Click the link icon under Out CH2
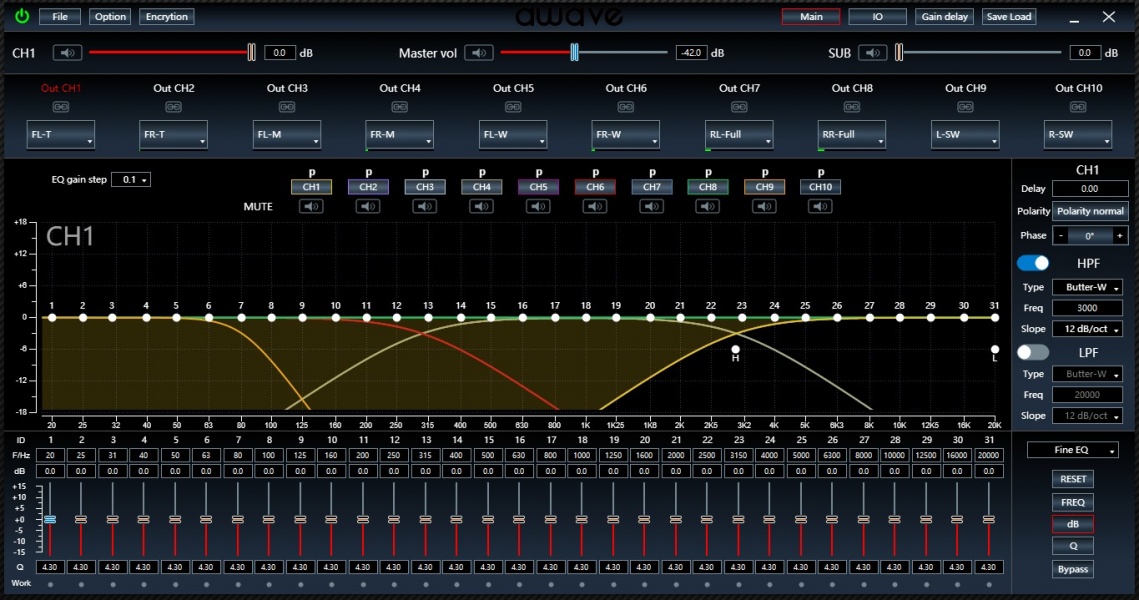This screenshot has width=1139, height=600. click(x=174, y=105)
